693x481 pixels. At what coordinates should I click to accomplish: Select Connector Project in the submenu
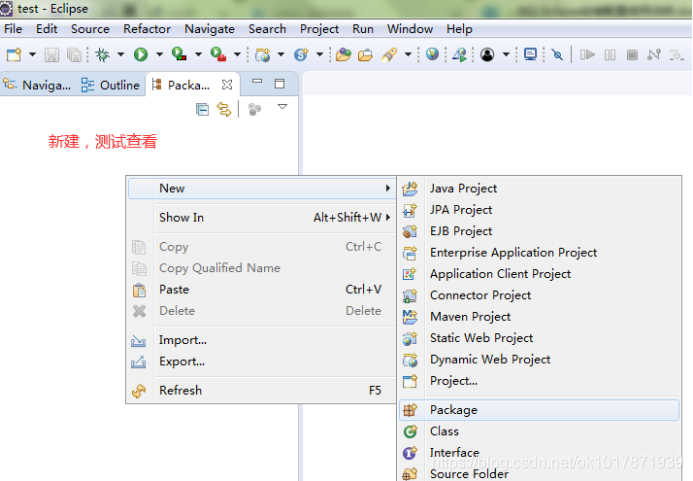(539, 295)
